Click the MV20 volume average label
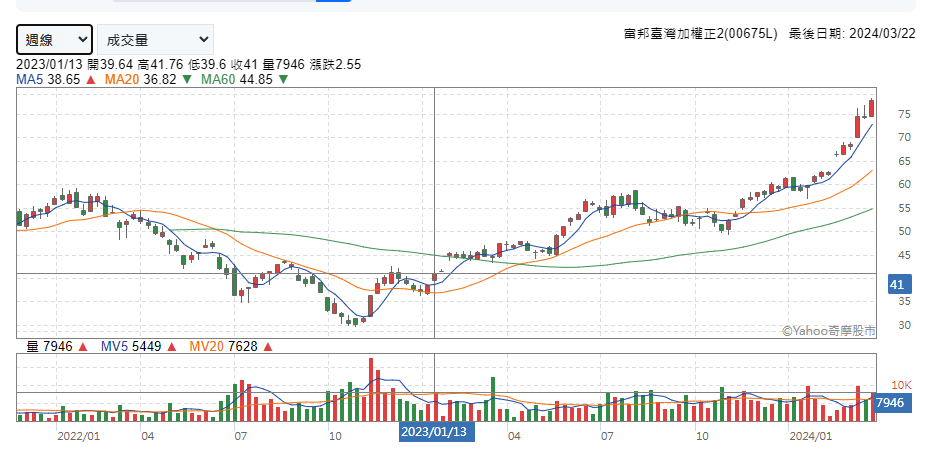Screen dimensions: 939x466 (208, 347)
